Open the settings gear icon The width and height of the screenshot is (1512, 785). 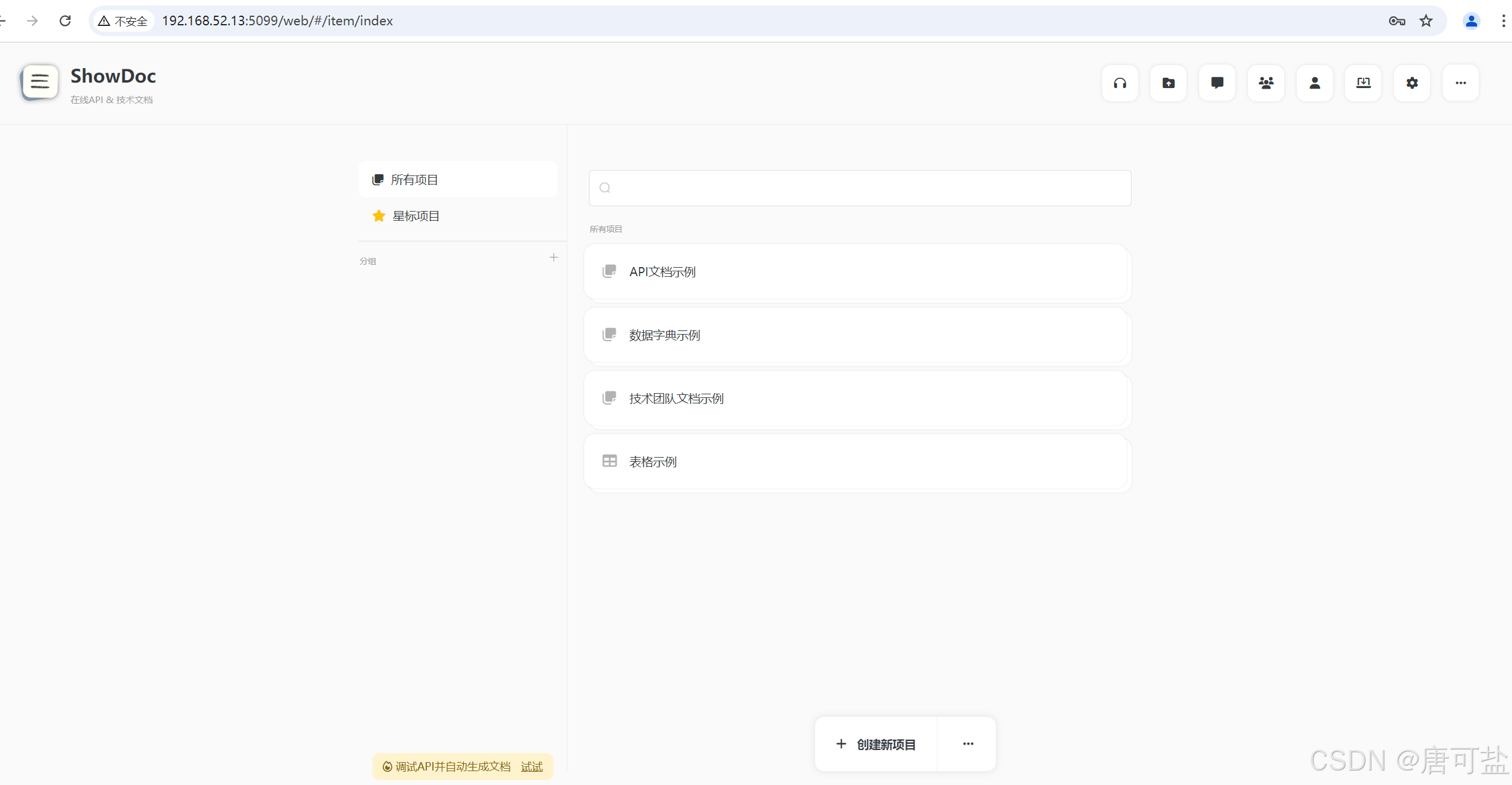(x=1412, y=83)
